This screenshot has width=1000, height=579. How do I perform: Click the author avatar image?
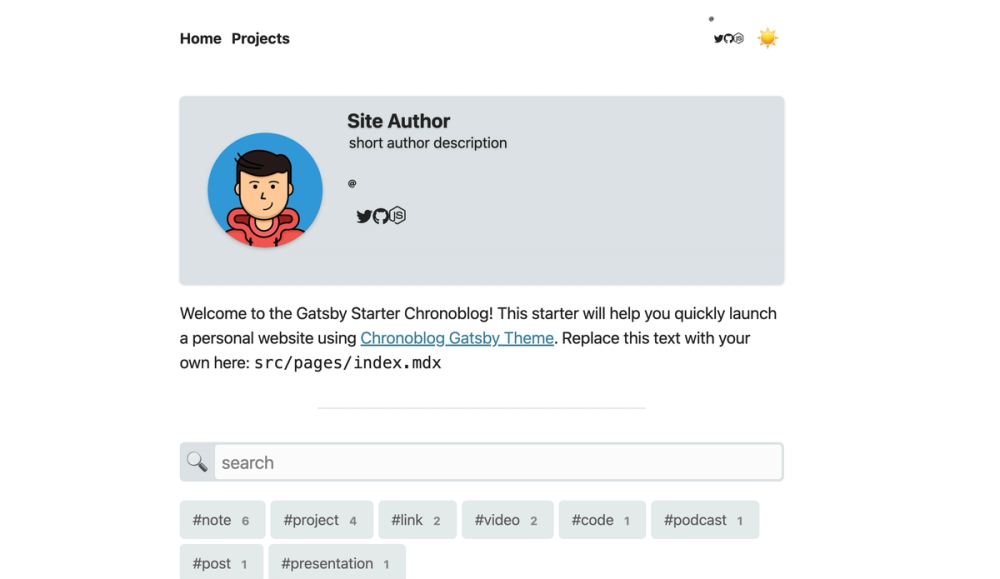(x=265, y=190)
